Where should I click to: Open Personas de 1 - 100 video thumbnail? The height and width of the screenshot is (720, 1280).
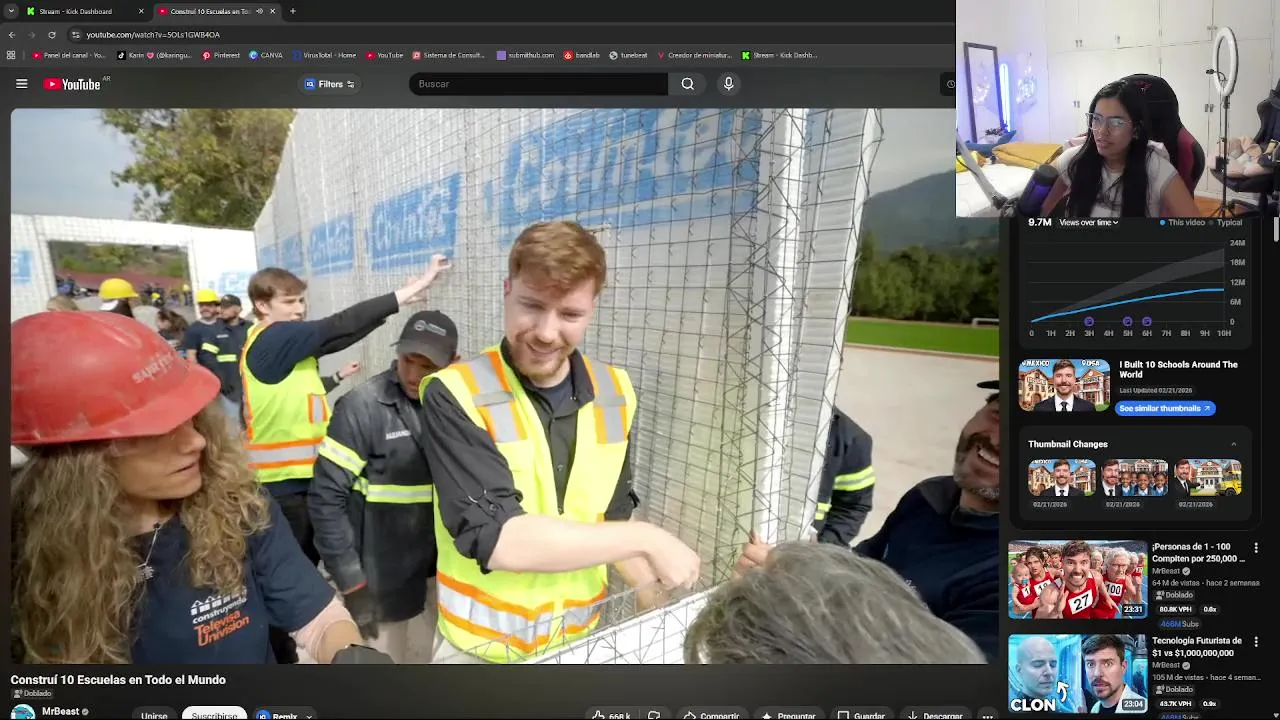(1077, 579)
